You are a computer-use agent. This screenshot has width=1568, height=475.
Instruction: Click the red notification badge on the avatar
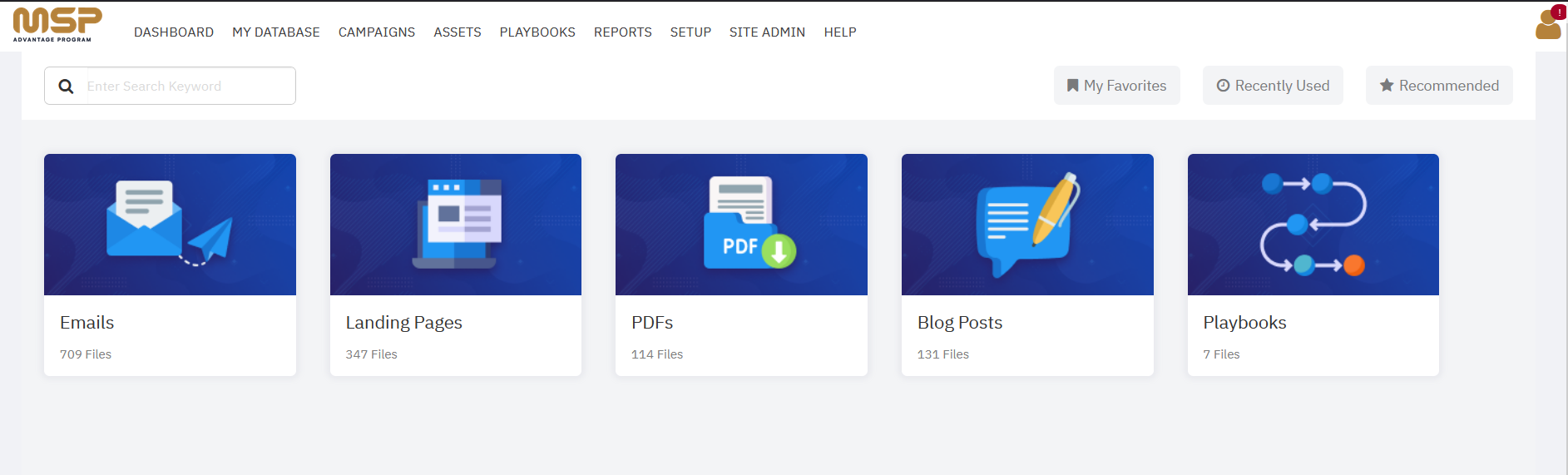click(x=1558, y=12)
